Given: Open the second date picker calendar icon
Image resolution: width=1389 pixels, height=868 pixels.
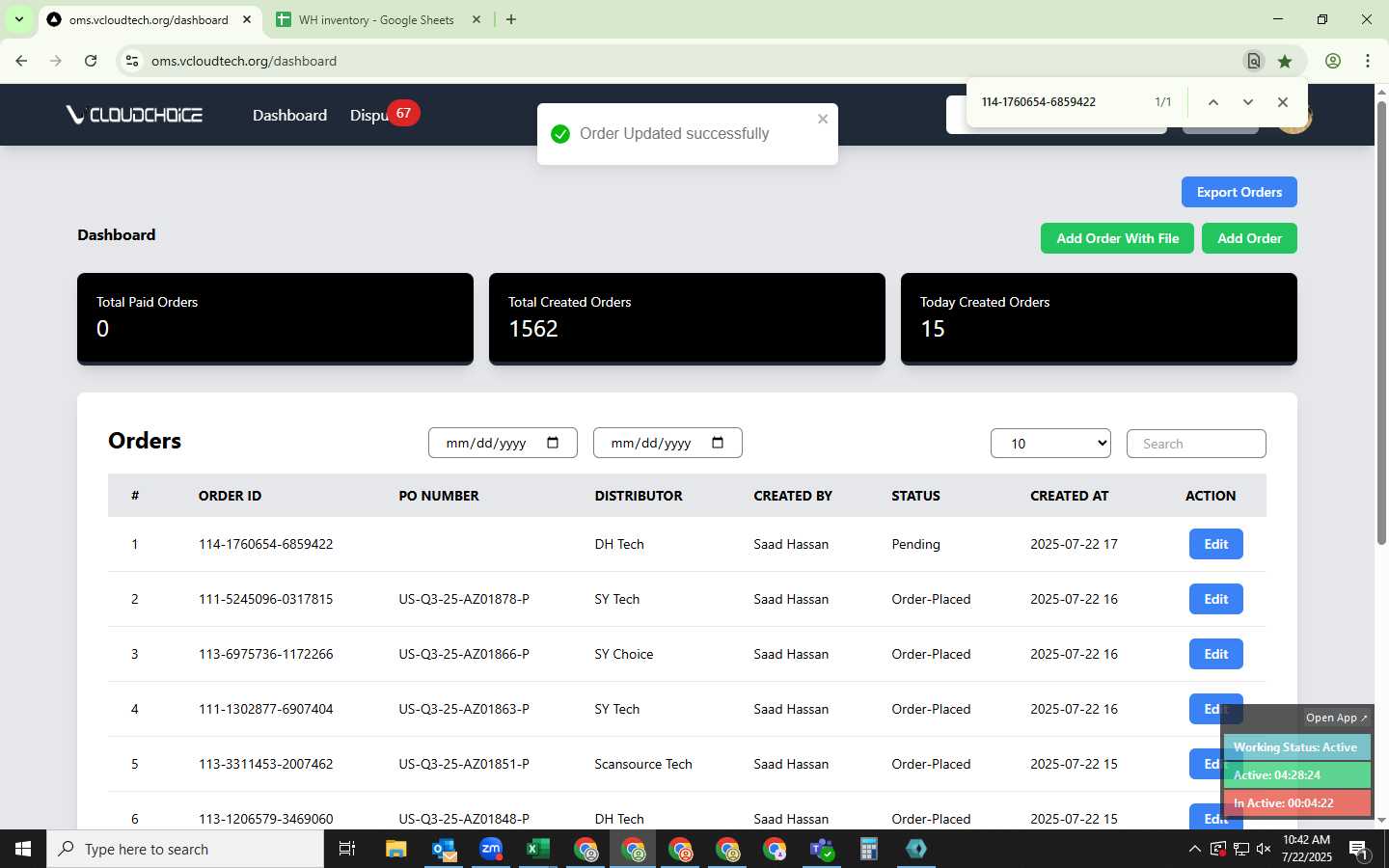Looking at the screenshot, I should [718, 443].
